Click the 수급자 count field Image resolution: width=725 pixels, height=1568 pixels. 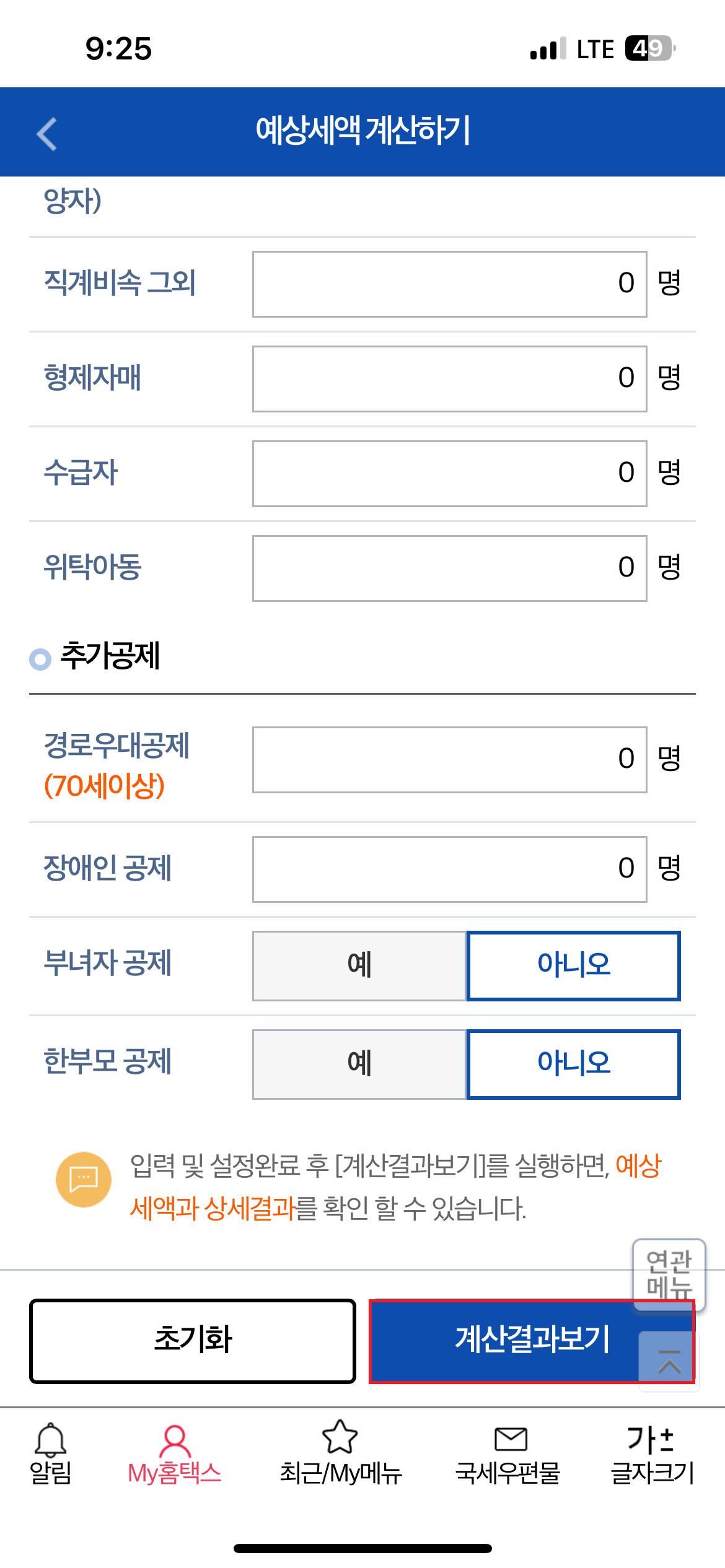tap(449, 473)
